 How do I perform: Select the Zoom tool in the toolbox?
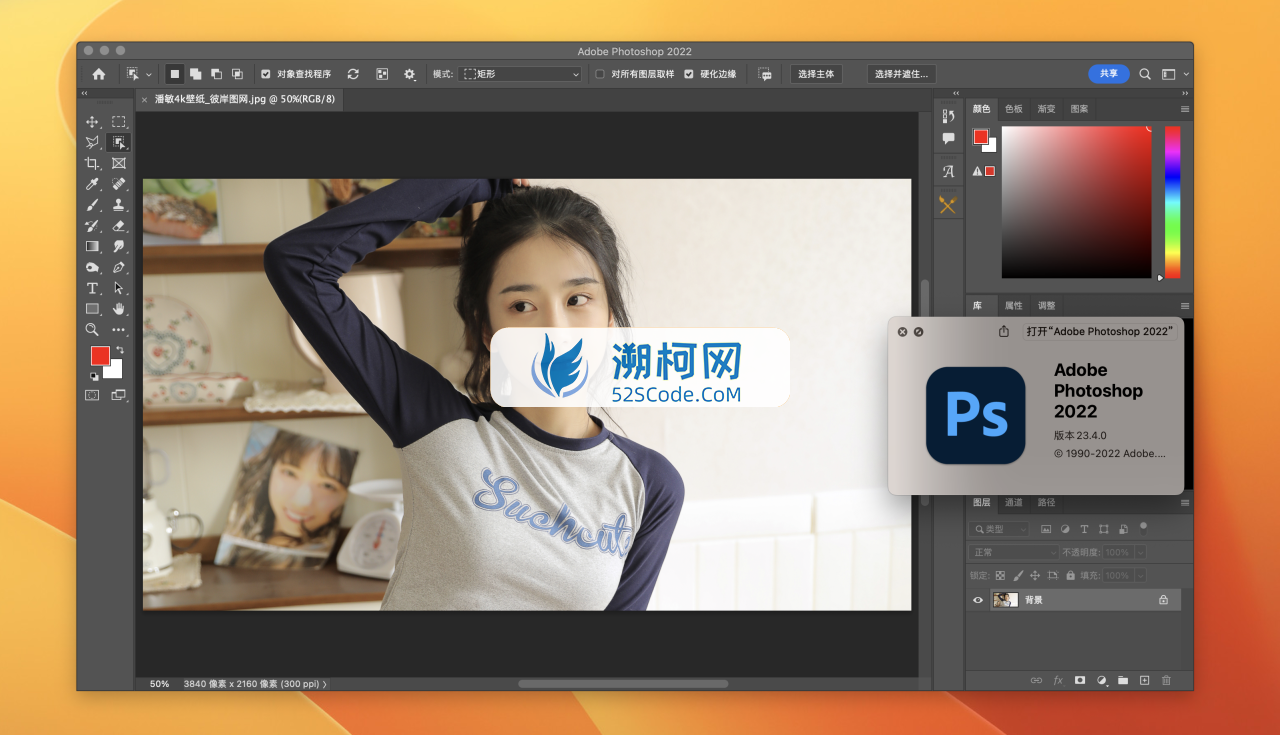click(x=92, y=329)
